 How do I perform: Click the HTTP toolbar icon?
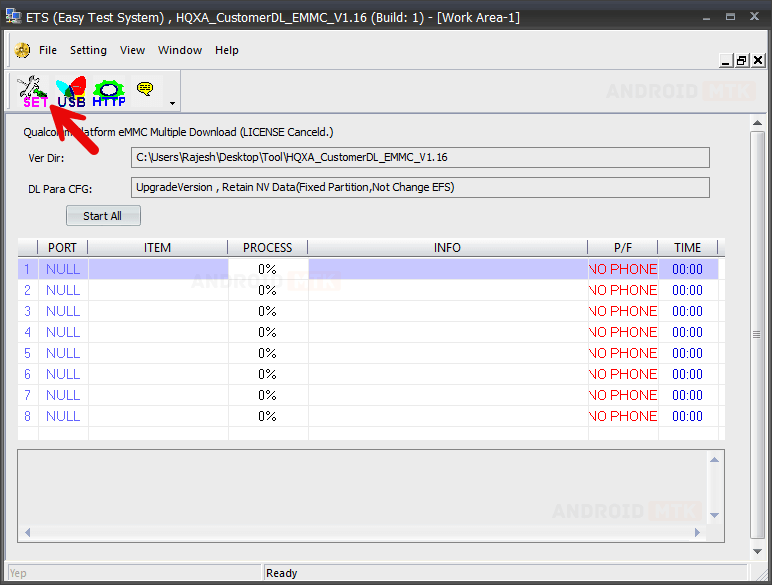pyautogui.click(x=109, y=91)
